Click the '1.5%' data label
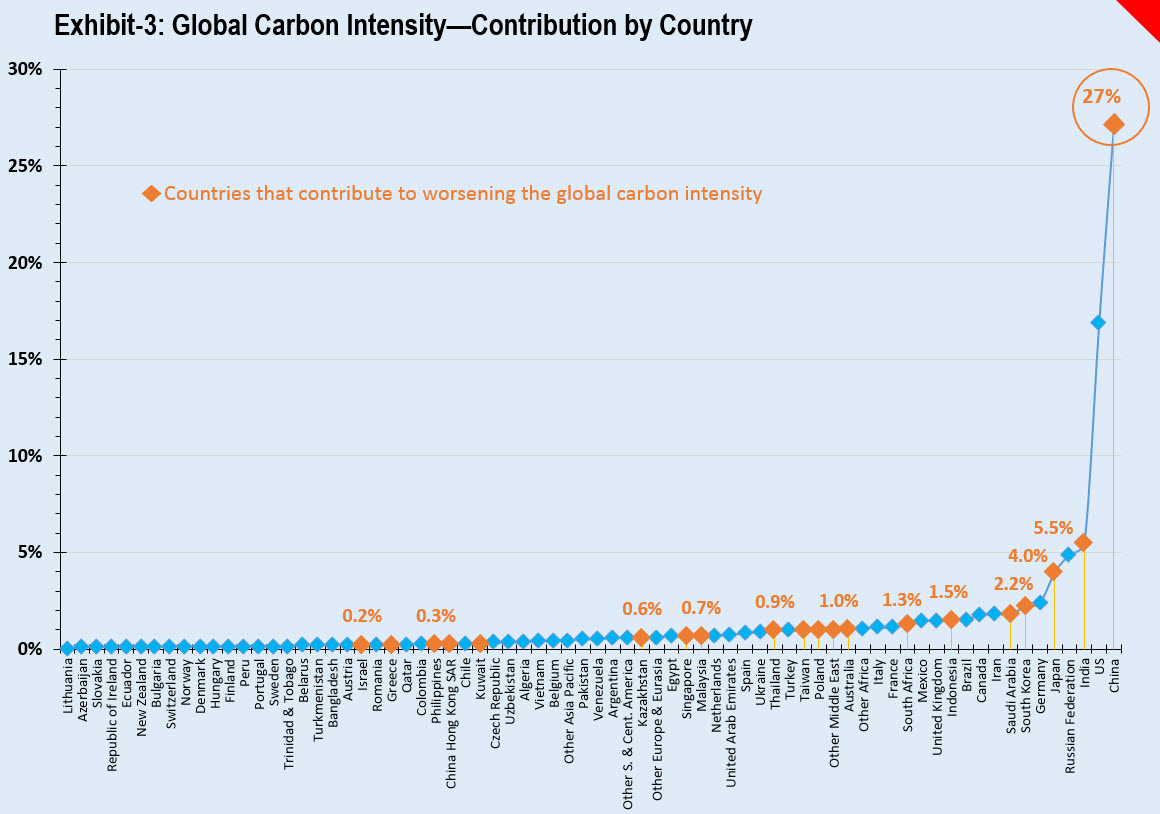 (x=948, y=592)
